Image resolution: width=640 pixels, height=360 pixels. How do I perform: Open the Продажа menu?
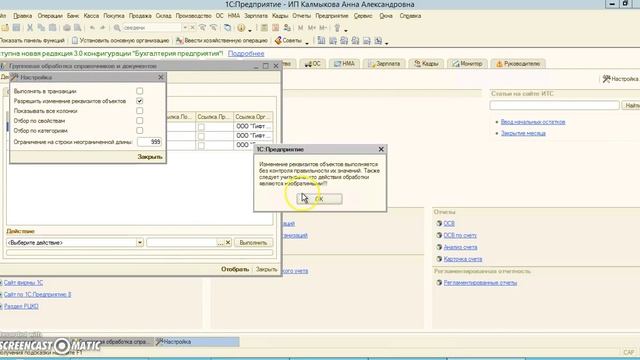pyautogui.click(x=140, y=16)
